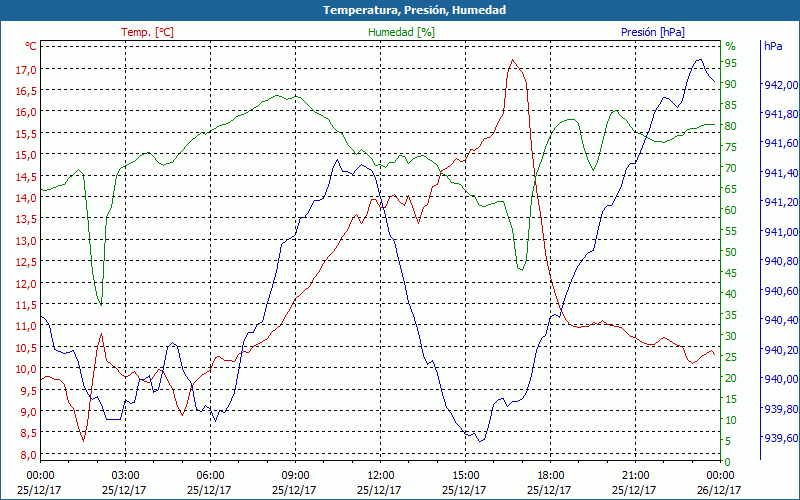Click the '13,5' temperature axis value
The image size is (800, 500).
pyautogui.click(x=27, y=219)
